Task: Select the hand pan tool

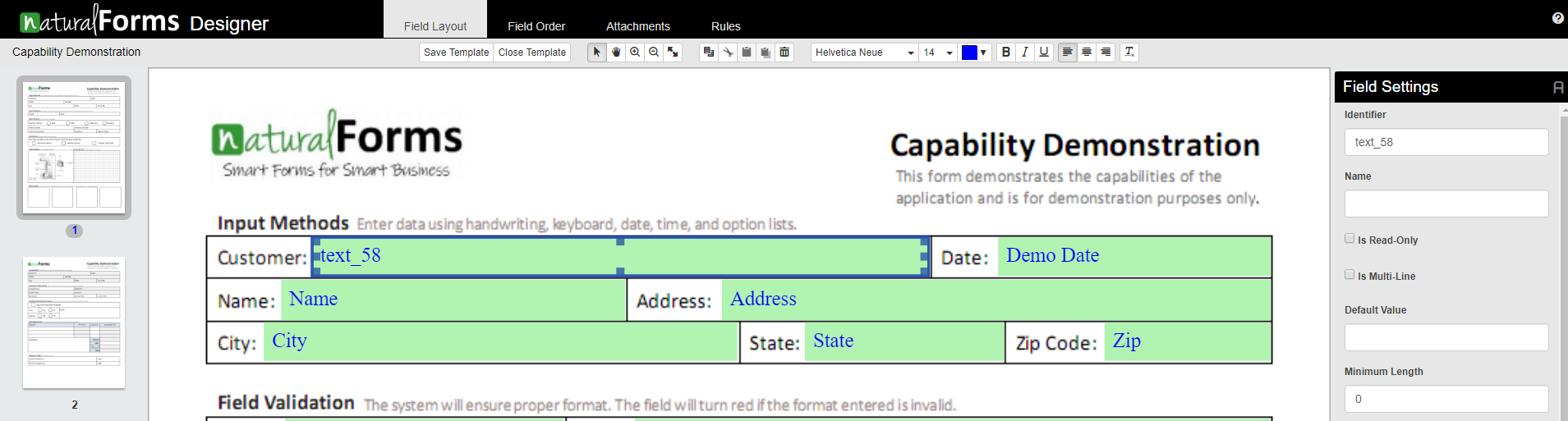Action: click(x=616, y=52)
